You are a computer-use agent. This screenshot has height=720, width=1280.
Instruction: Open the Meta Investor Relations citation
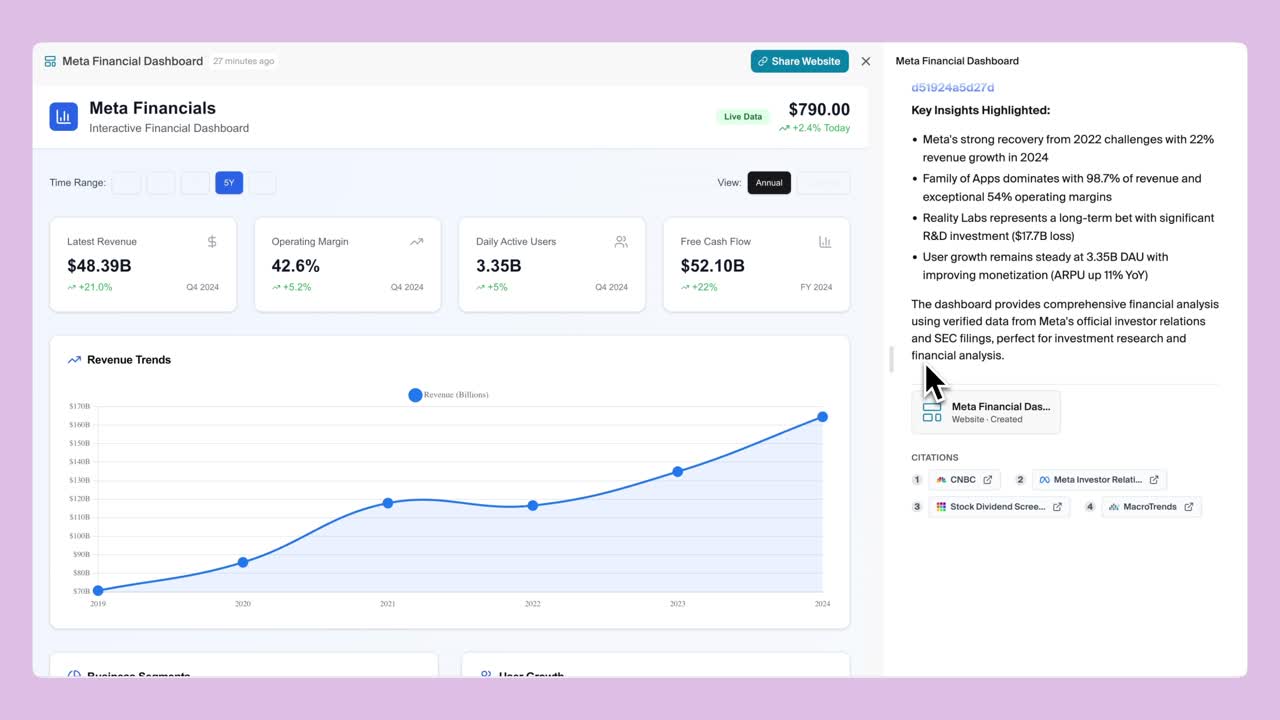coord(1099,480)
